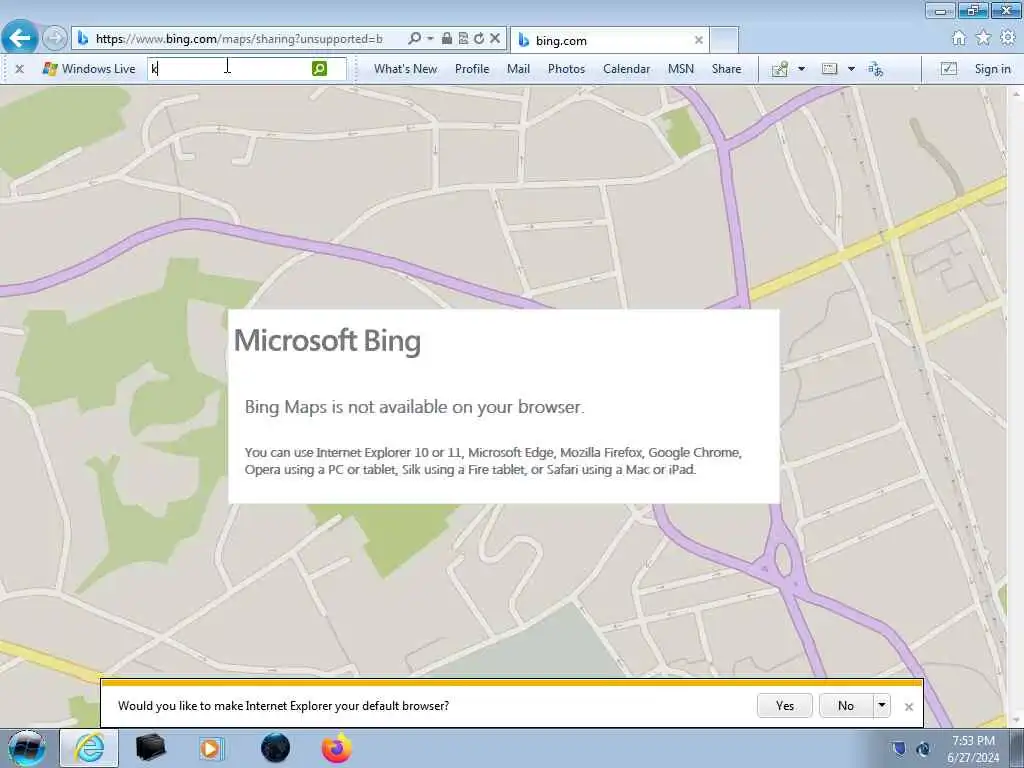Click the lock security report icon
This screenshot has height=768, width=1024.
tap(447, 39)
